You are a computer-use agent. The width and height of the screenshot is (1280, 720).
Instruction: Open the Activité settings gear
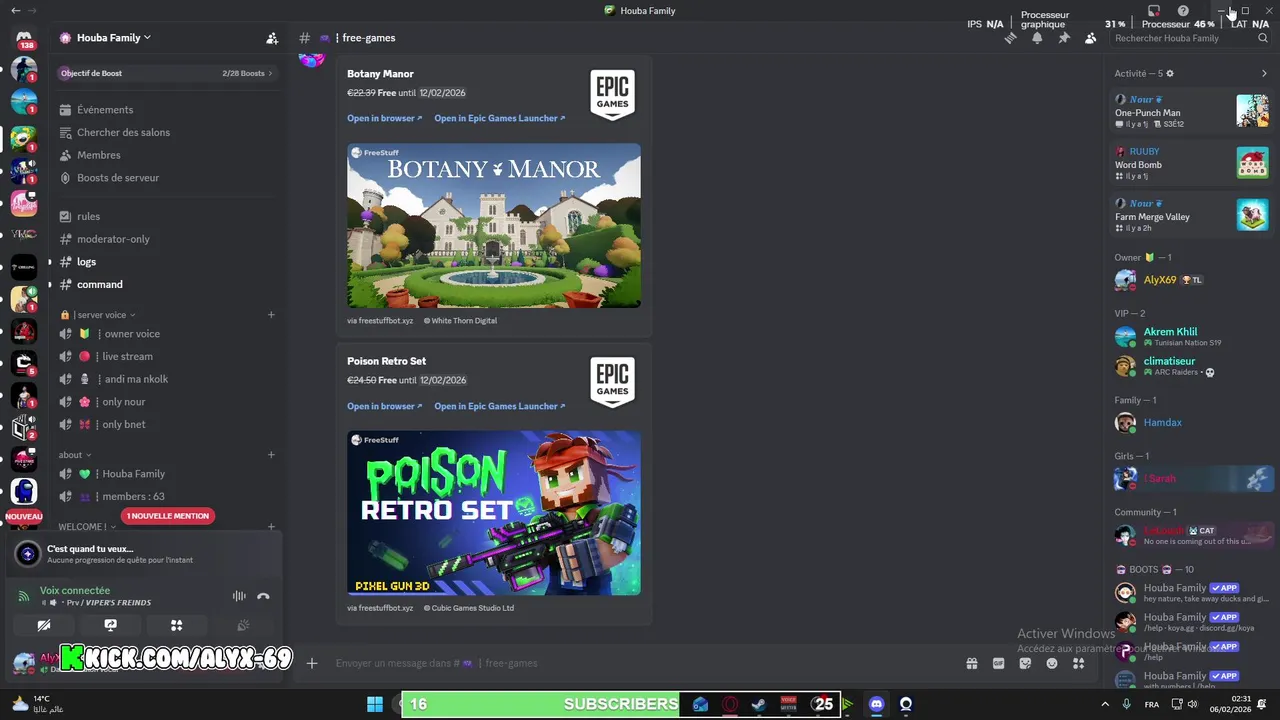click(x=1170, y=73)
